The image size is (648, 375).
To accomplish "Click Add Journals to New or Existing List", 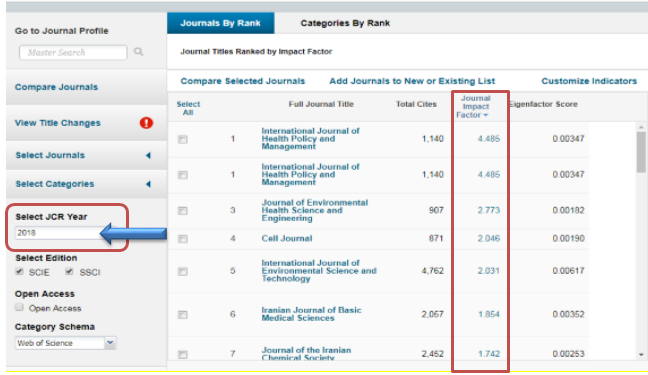I will click(x=412, y=81).
